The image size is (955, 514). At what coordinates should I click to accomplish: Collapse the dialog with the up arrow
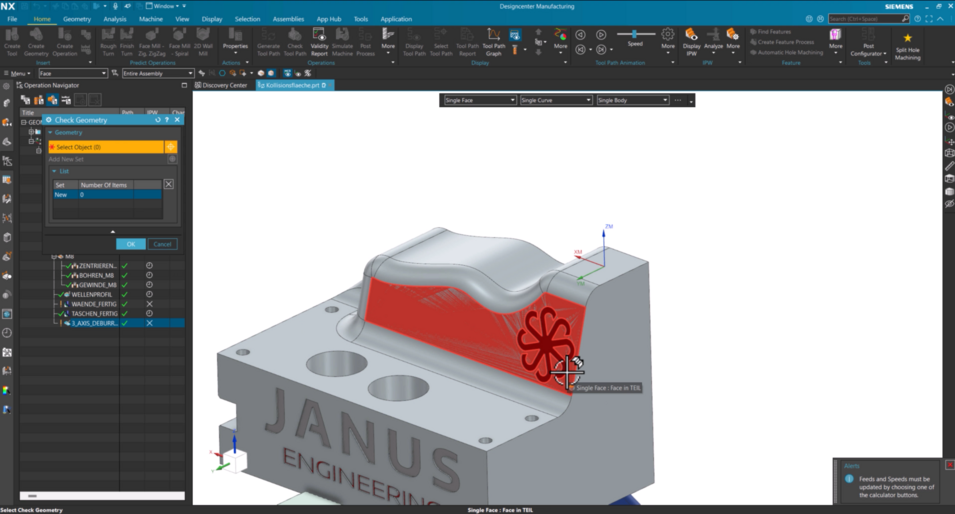coord(112,231)
